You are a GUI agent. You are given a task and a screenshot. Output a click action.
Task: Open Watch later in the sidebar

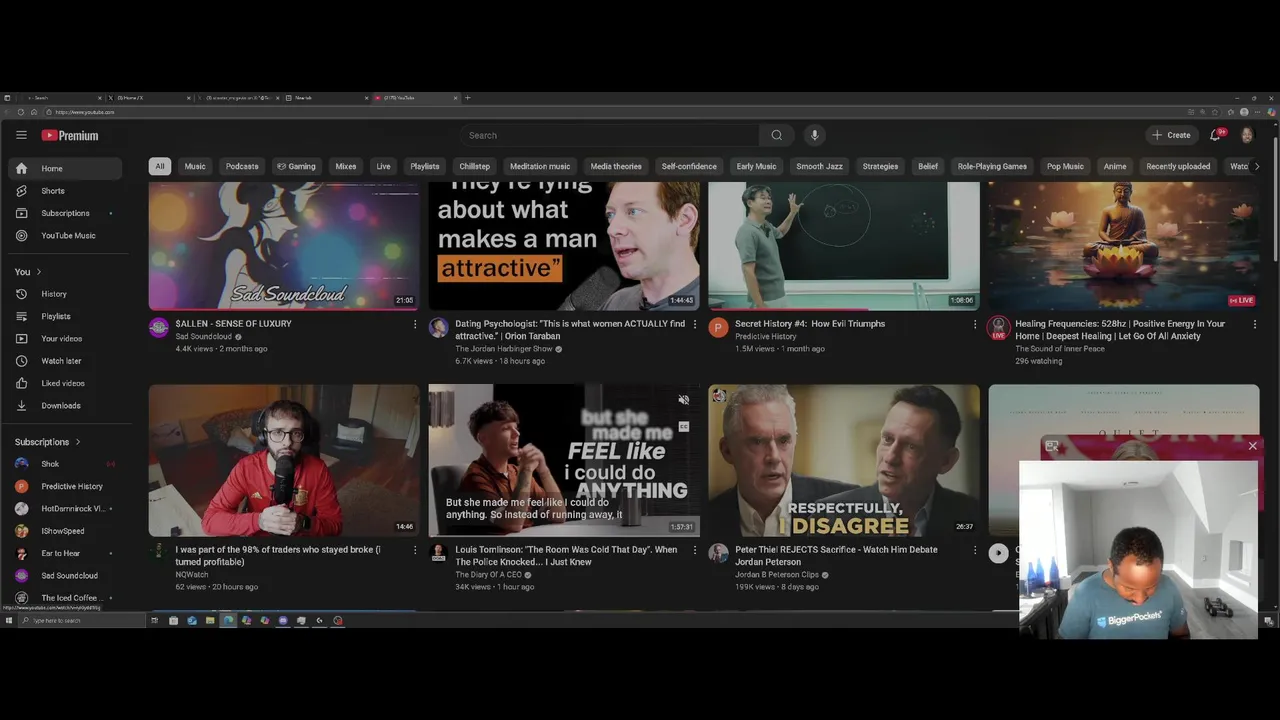(65, 361)
